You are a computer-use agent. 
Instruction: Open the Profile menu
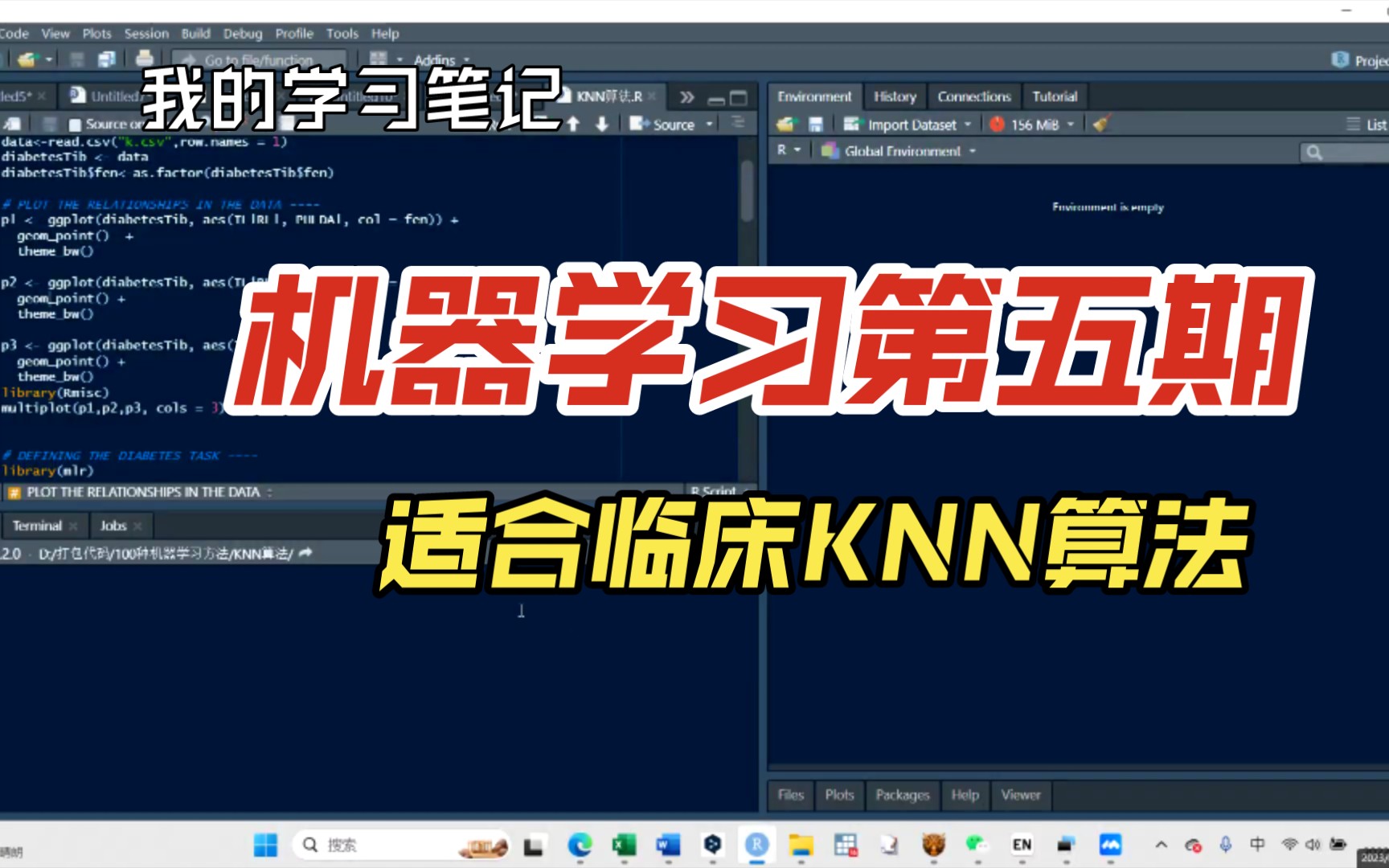point(294,34)
